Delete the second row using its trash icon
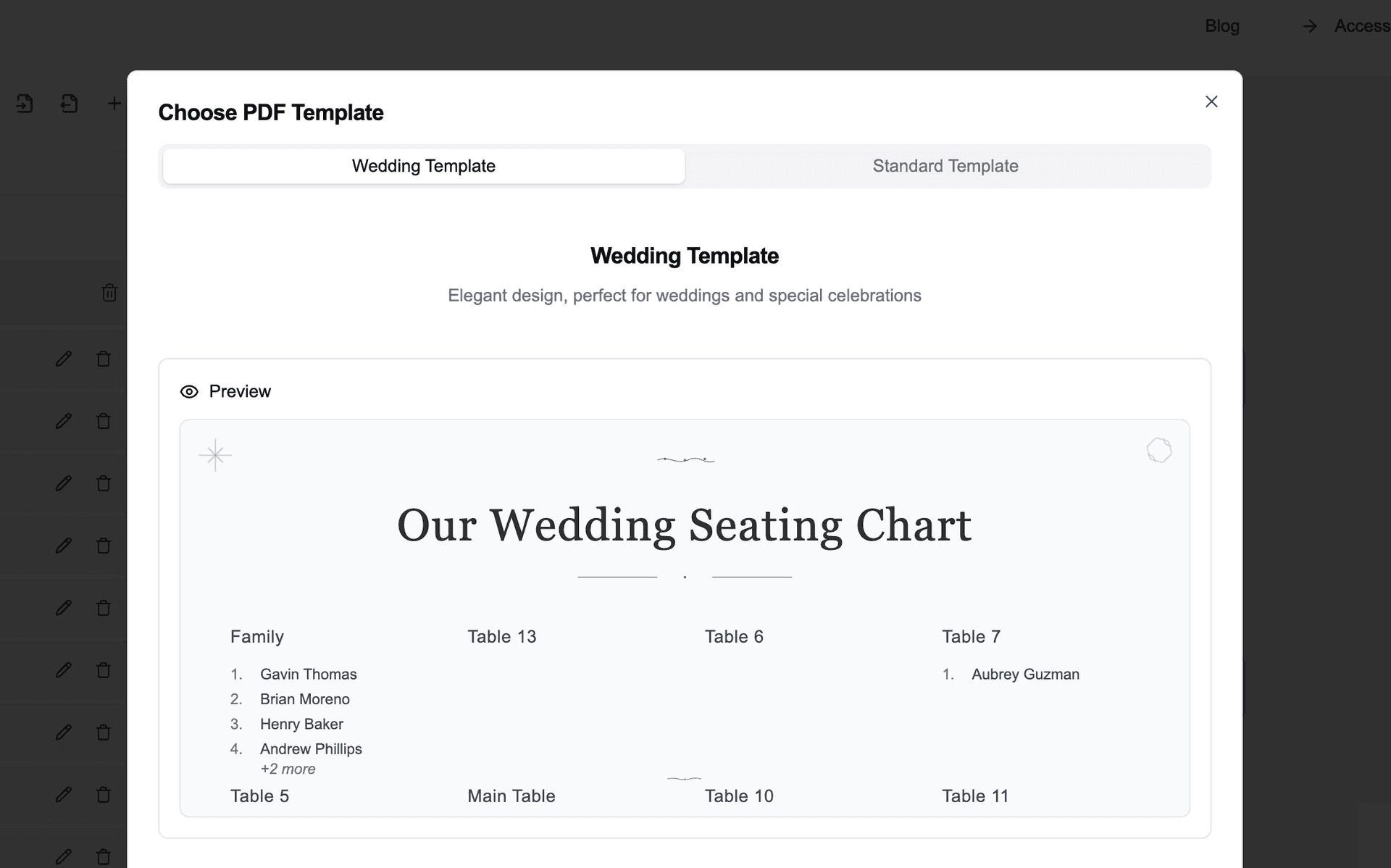This screenshot has height=868, width=1391. coord(104,421)
